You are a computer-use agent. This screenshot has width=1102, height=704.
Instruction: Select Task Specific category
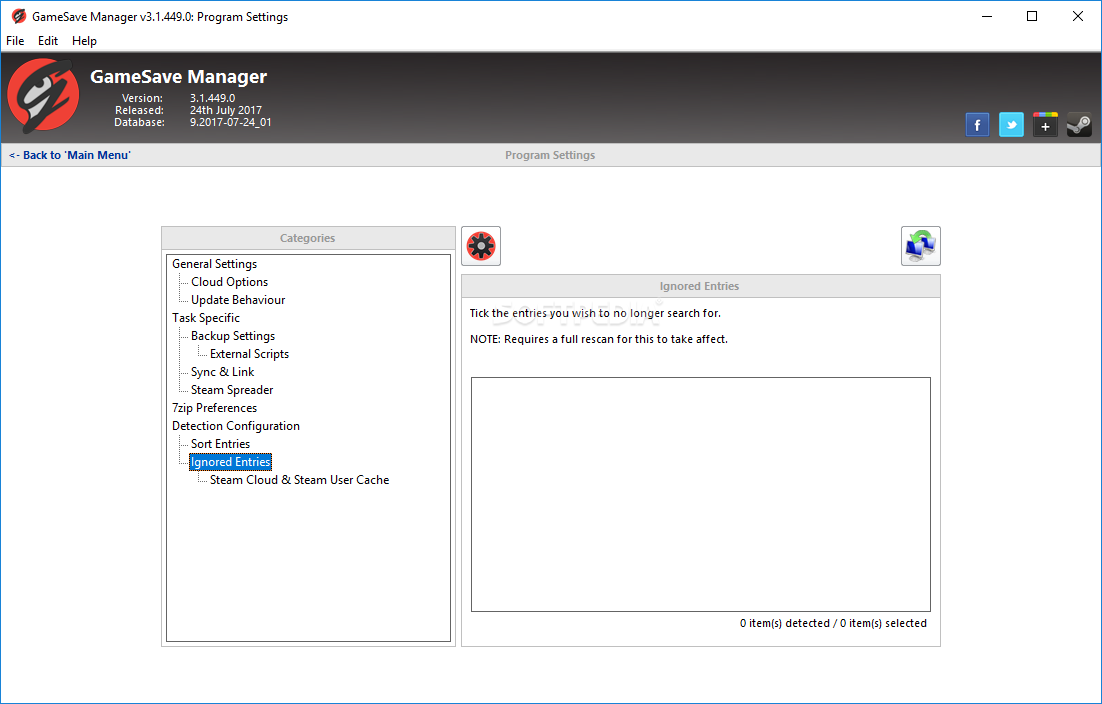tap(206, 318)
